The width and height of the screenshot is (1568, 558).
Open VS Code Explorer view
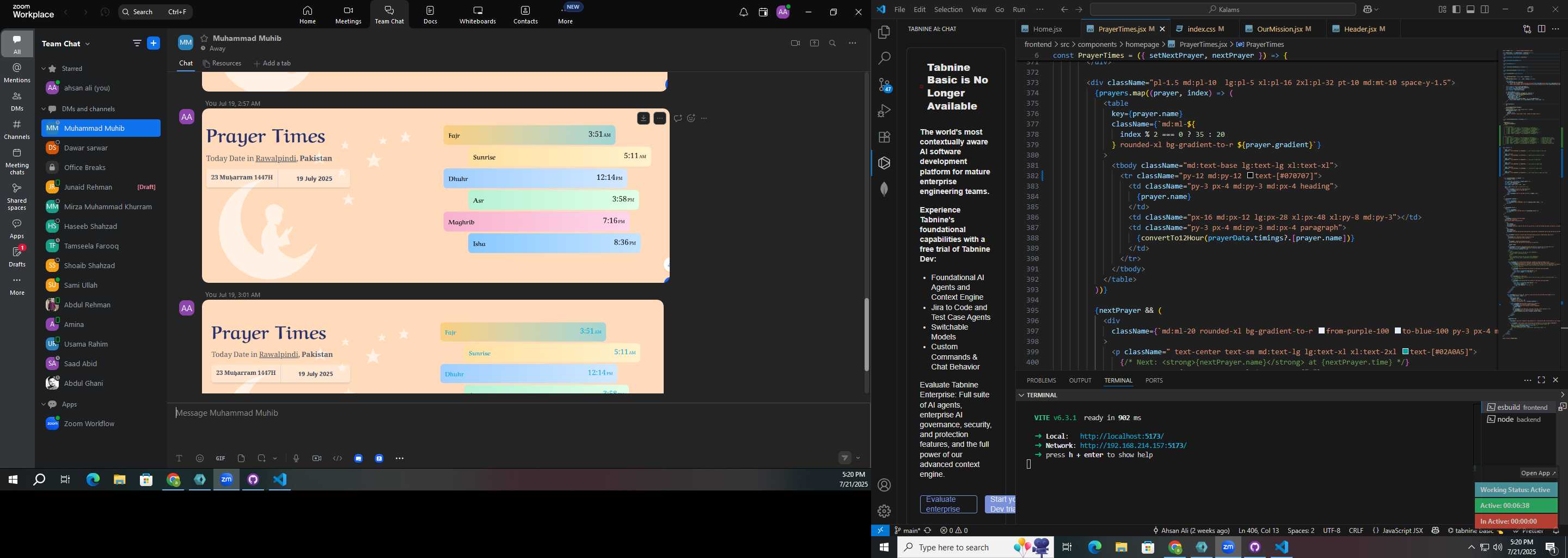pyautogui.click(x=884, y=32)
